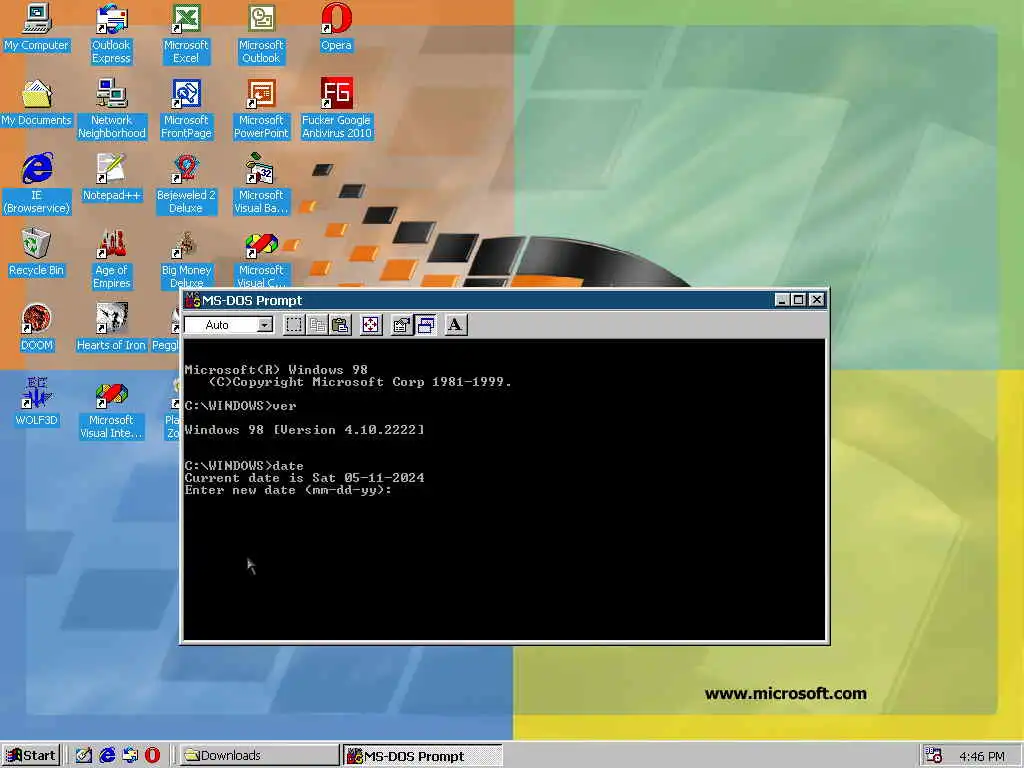
Task: Open the MS-DOS Prompt Properties icon
Action: [x=402, y=325]
